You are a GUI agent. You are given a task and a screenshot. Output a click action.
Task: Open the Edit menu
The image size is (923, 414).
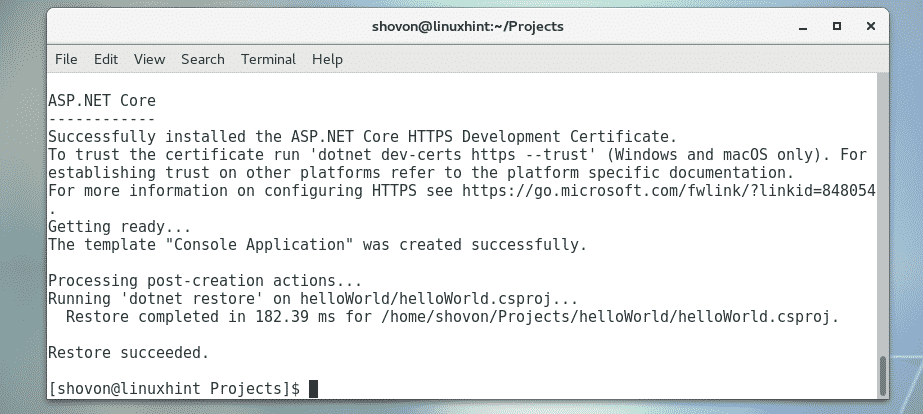click(x=106, y=59)
